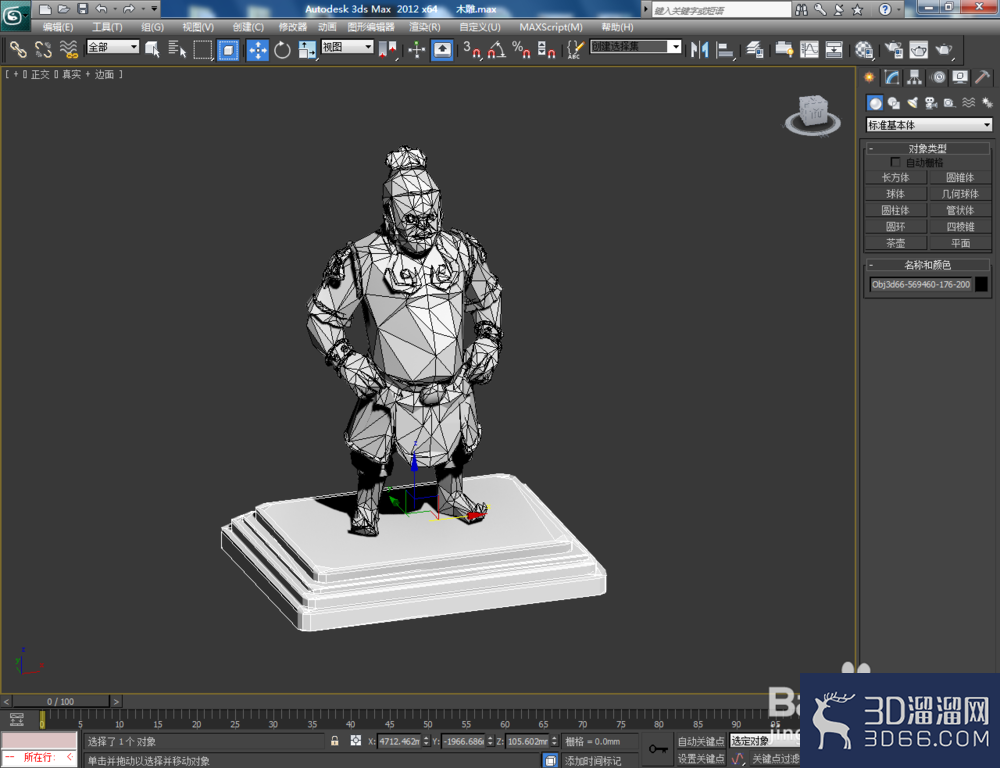Click the 长方体 box primitive button
The height and width of the screenshot is (768, 1000).
pyautogui.click(x=895, y=177)
